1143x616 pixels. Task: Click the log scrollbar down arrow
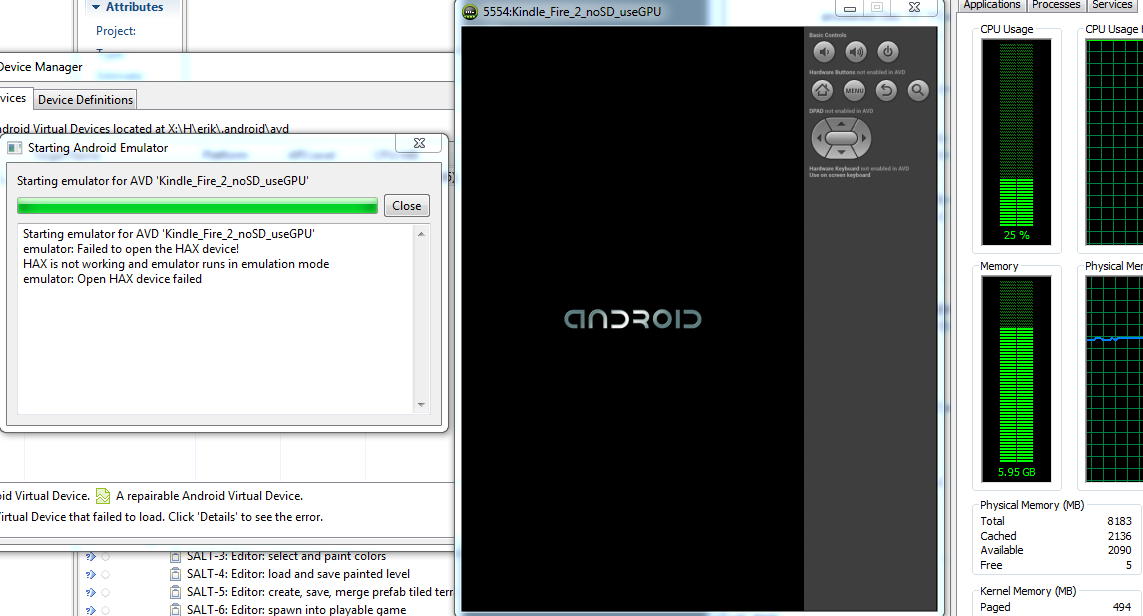tap(421, 405)
